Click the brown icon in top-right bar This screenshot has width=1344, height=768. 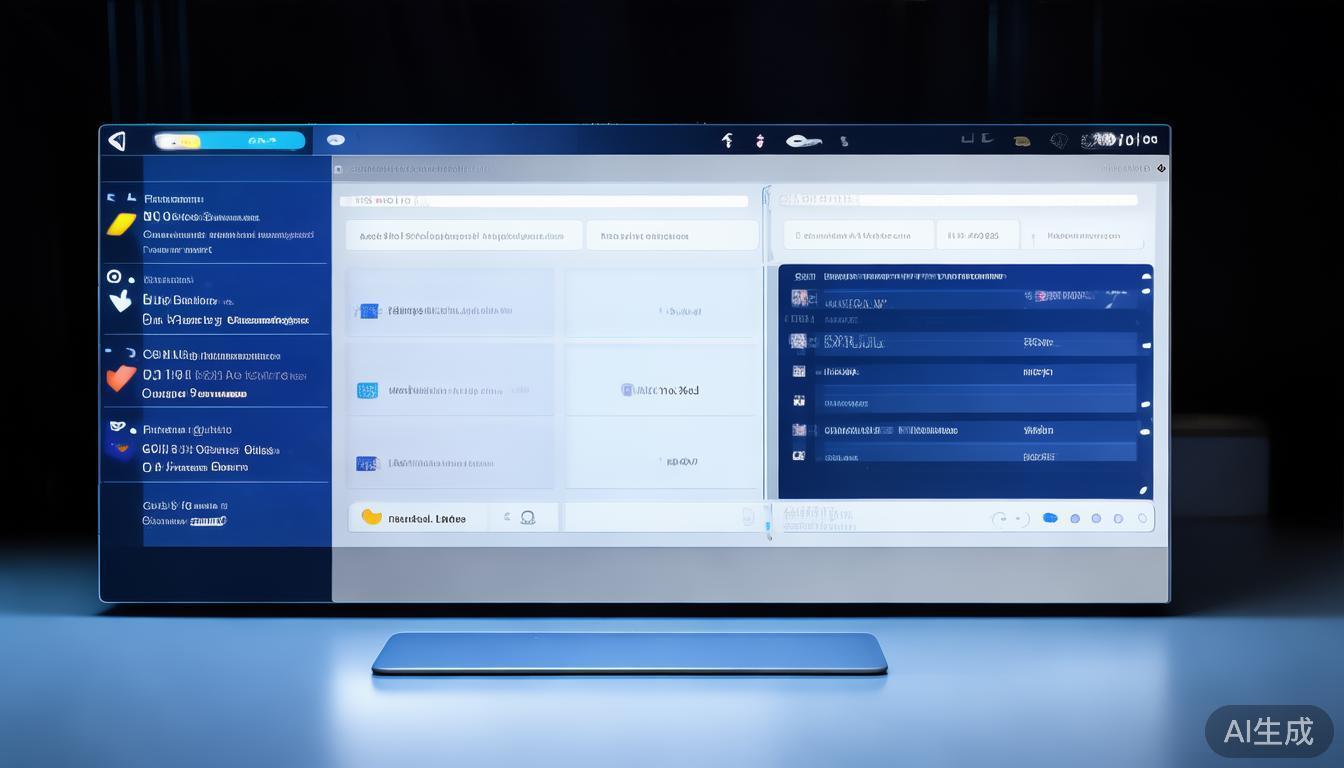1021,141
